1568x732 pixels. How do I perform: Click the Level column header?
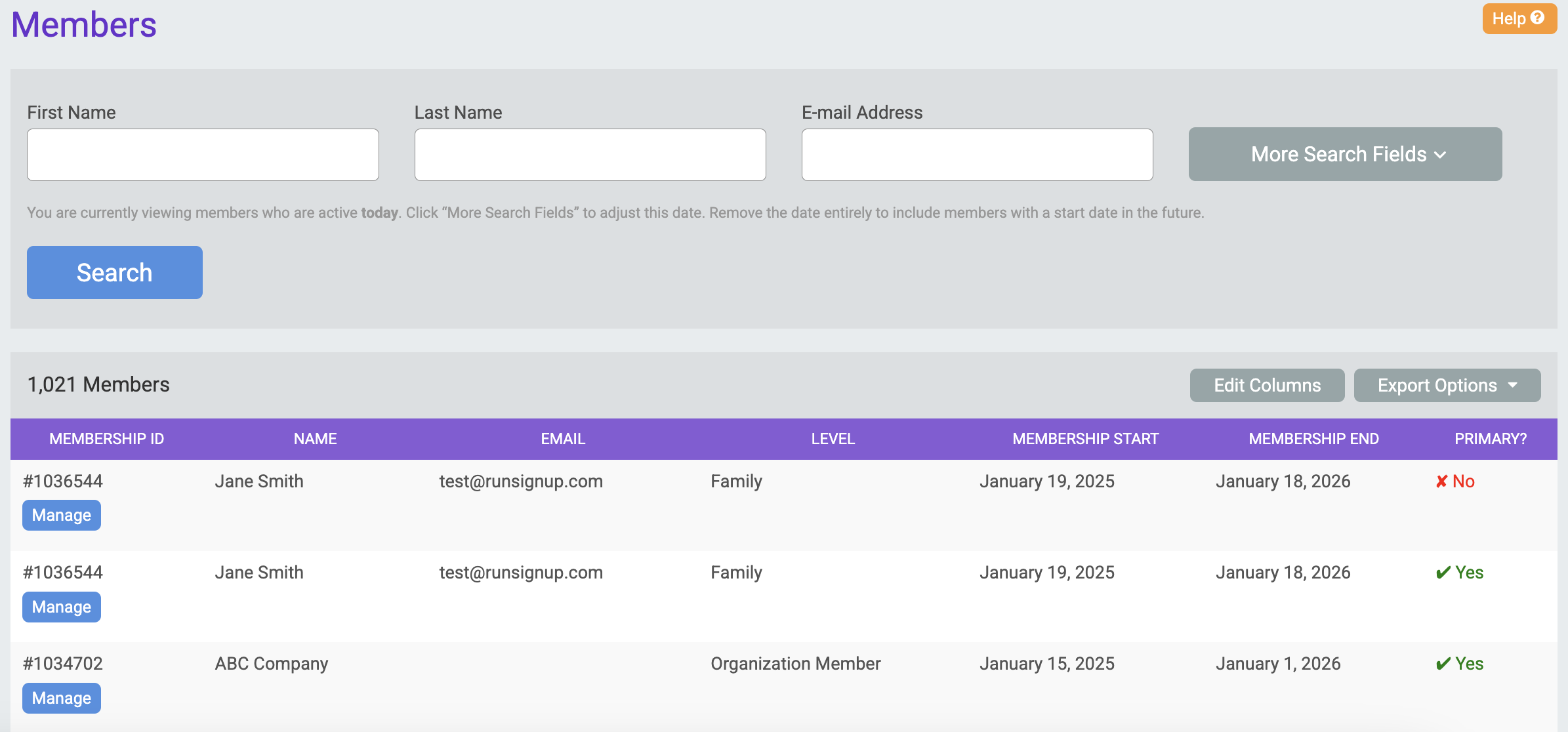pyautogui.click(x=833, y=439)
